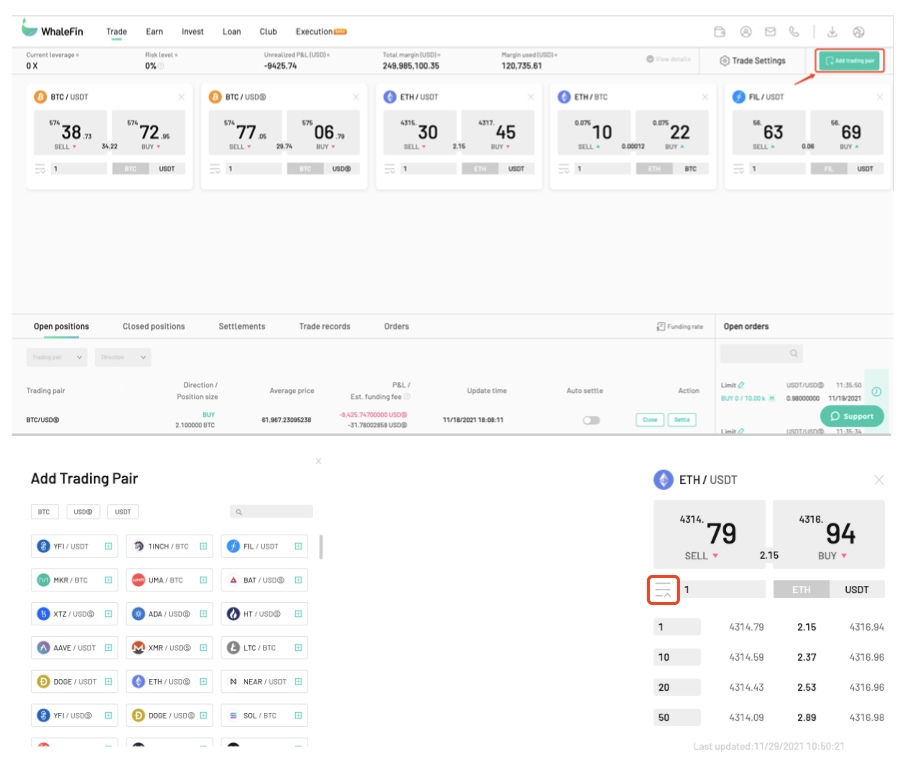This screenshot has height=762, width=906.
Task: Select ETH unit in large ETH/USDT panel
Action: tap(801, 590)
